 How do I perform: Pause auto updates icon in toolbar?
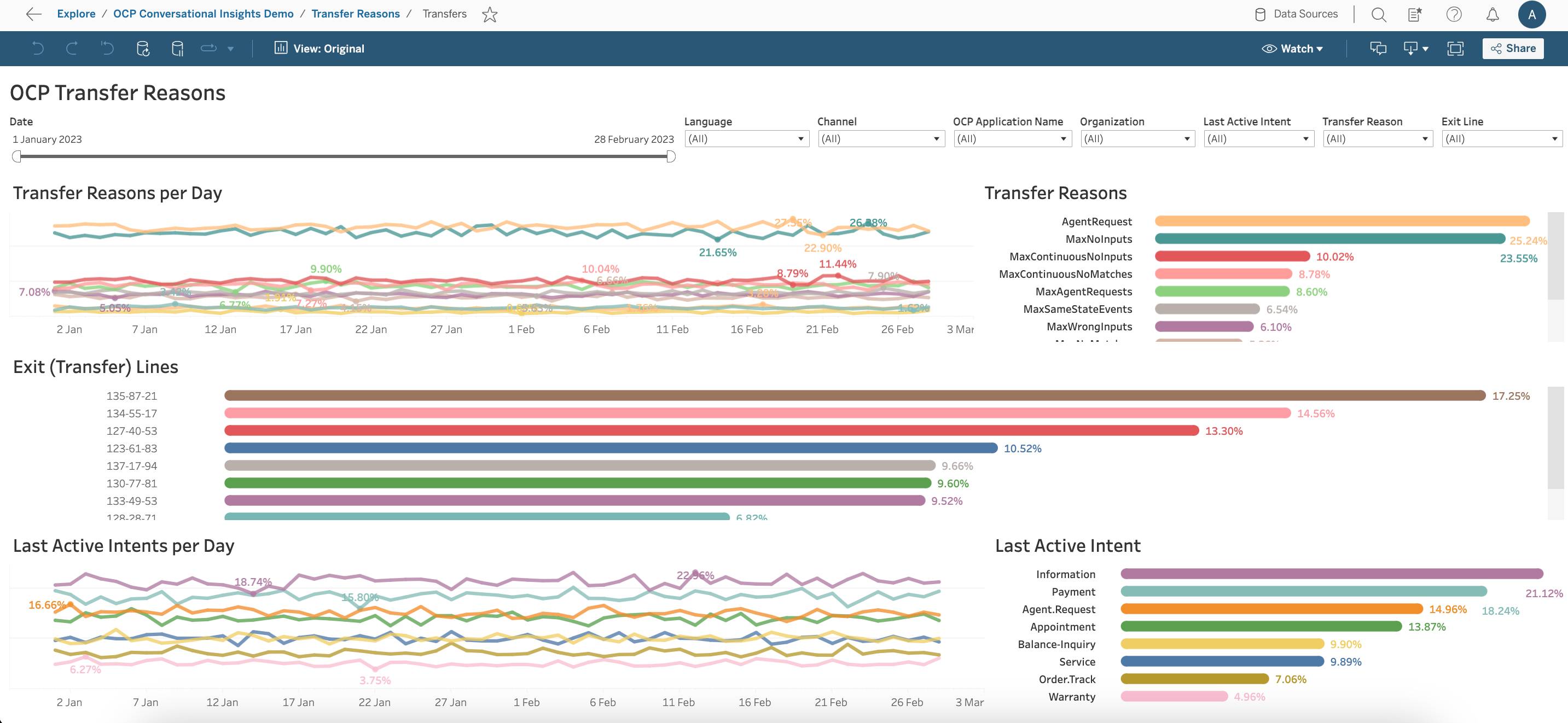[178, 49]
